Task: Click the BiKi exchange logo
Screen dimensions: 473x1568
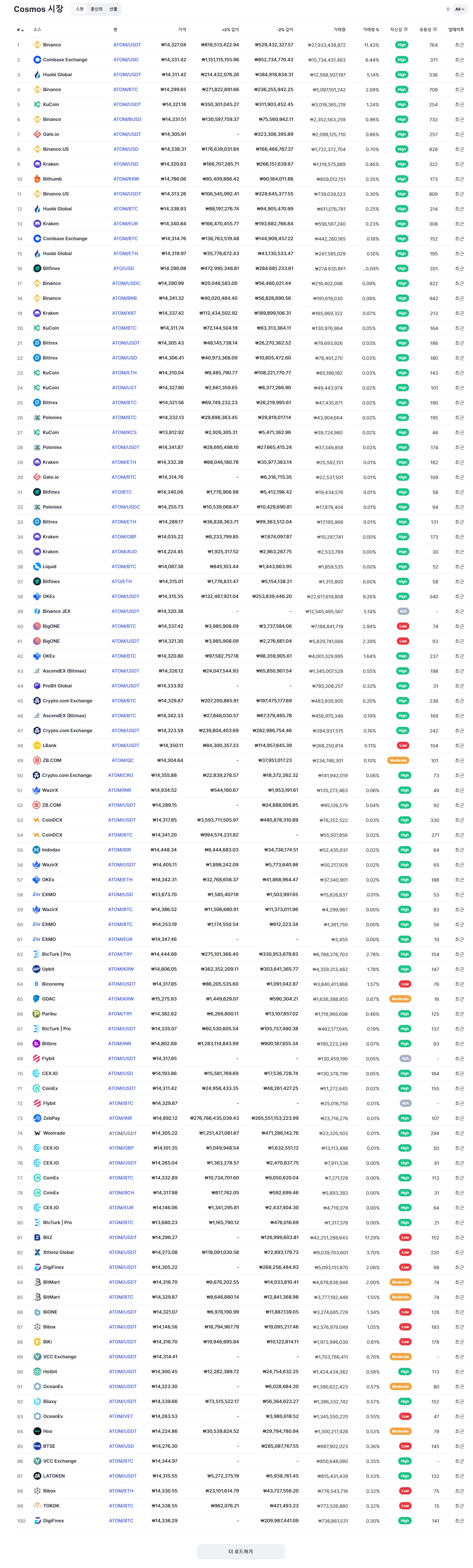Action: (x=37, y=1342)
